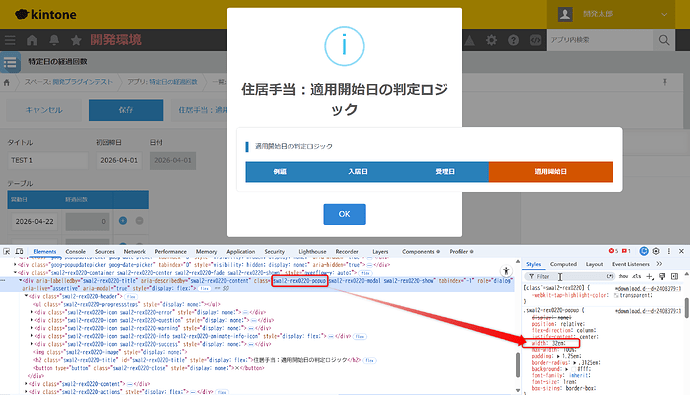Click the code developer icon in the header
690x395 pixels.
[535, 40]
